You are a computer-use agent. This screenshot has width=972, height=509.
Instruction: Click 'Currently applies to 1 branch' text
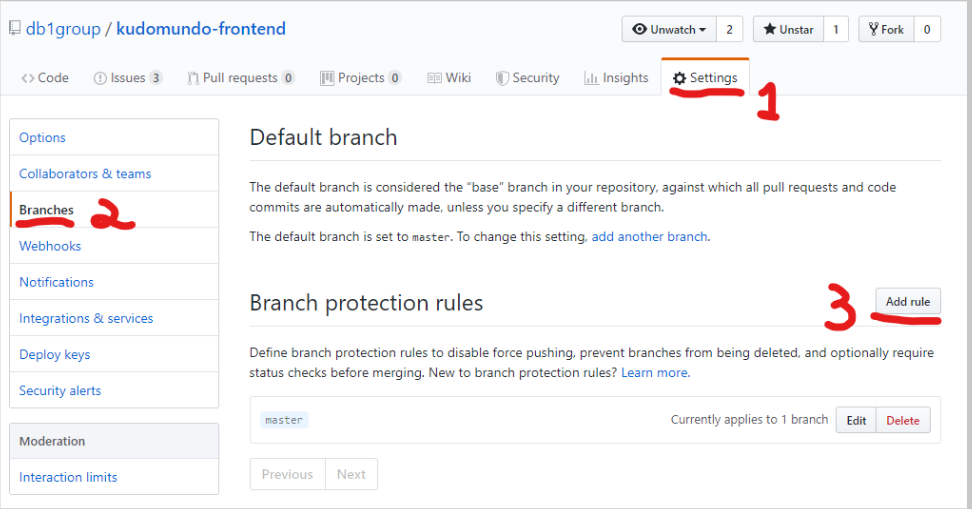tap(749, 420)
